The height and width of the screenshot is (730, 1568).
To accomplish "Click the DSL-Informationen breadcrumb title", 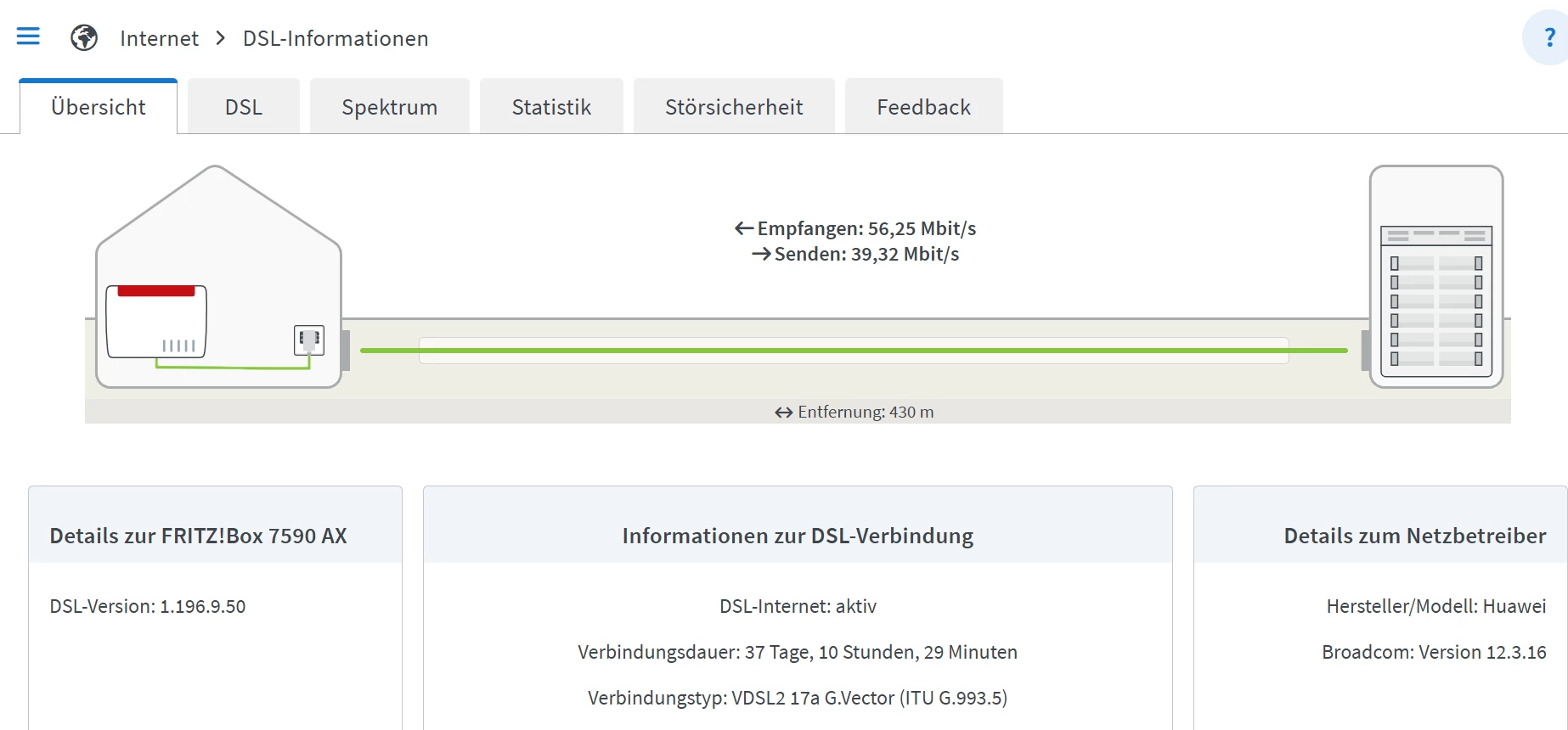I will tap(336, 38).
